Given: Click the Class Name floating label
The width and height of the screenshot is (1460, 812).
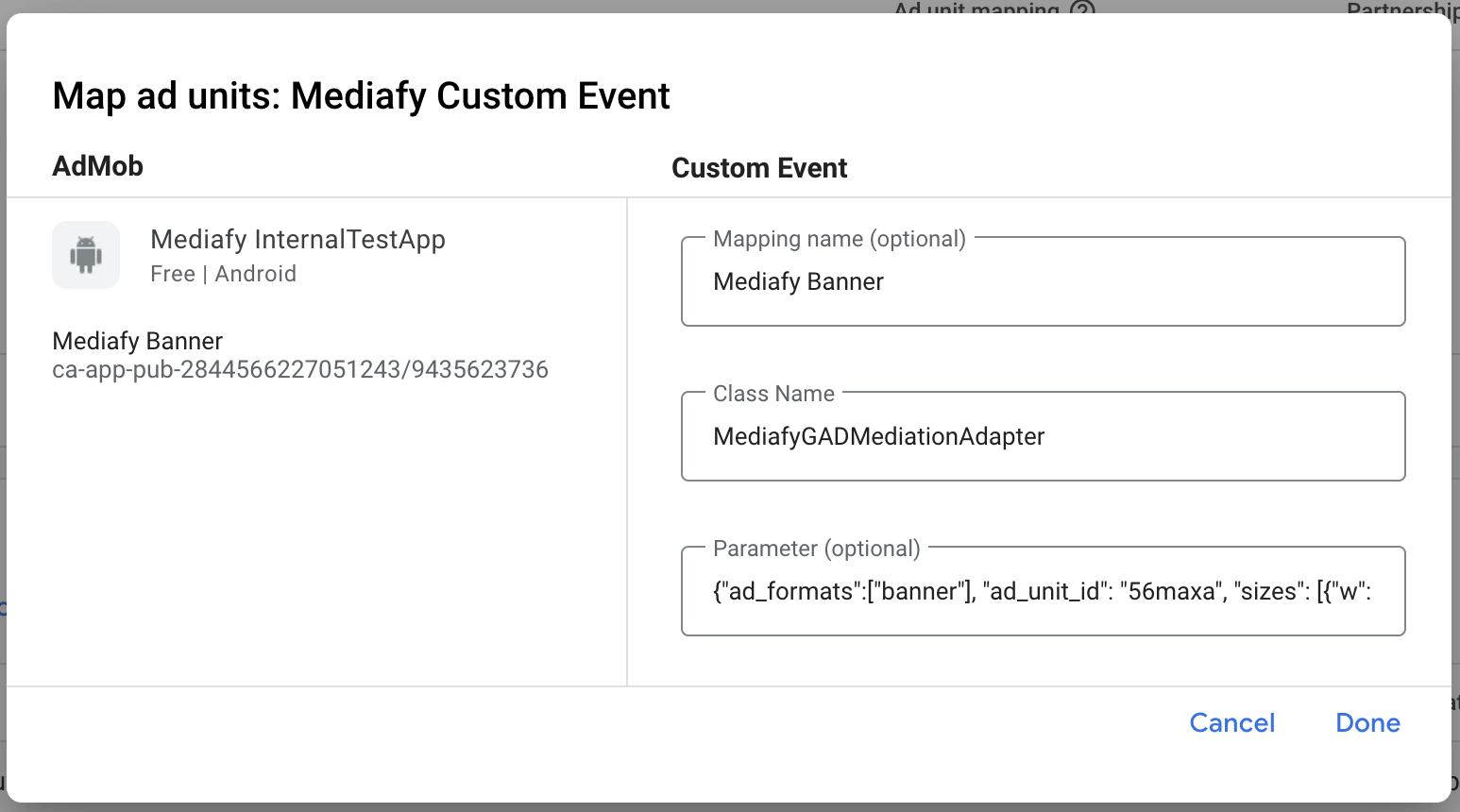Looking at the screenshot, I should [x=773, y=394].
